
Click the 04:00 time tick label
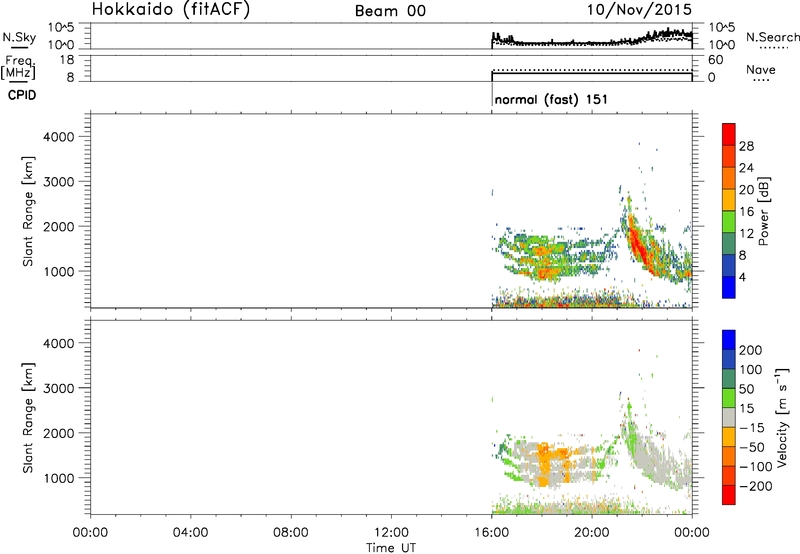[x=190, y=533]
